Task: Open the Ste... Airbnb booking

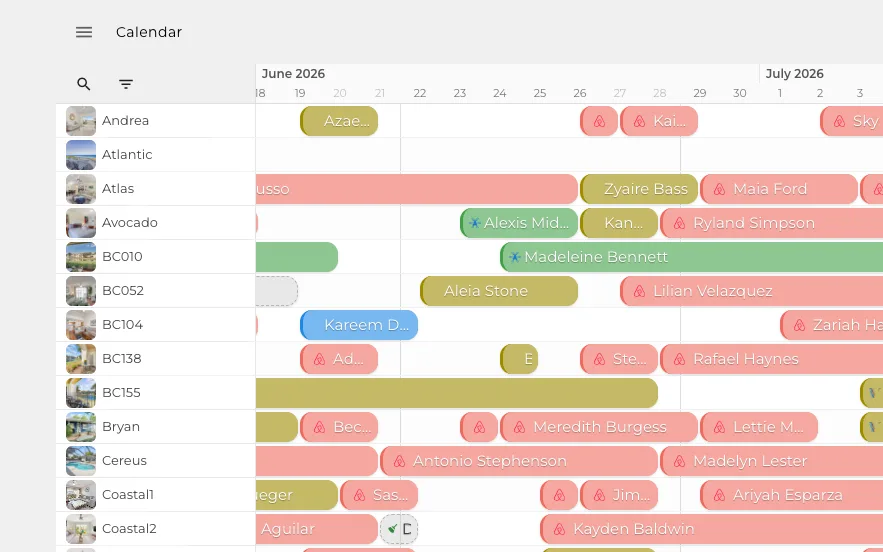Action: [x=619, y=359]
